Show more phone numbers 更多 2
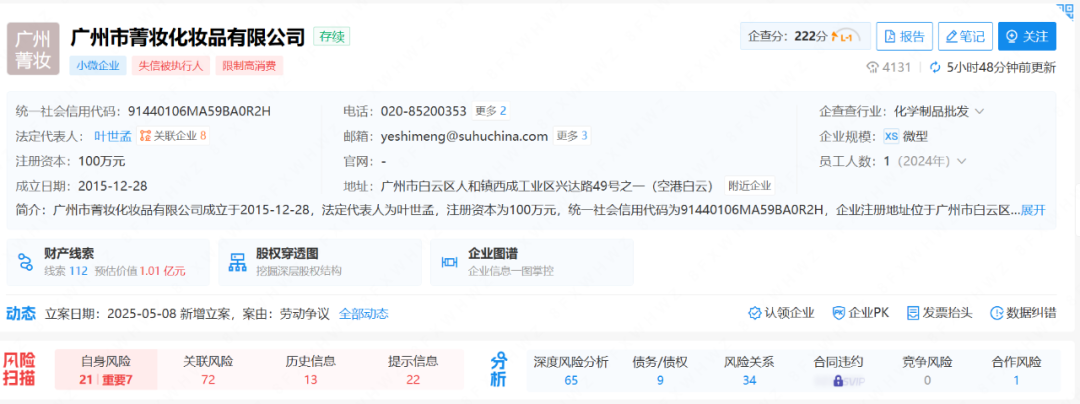Image resolution: width=1080 pixels, height=404 pixels. 490,111
